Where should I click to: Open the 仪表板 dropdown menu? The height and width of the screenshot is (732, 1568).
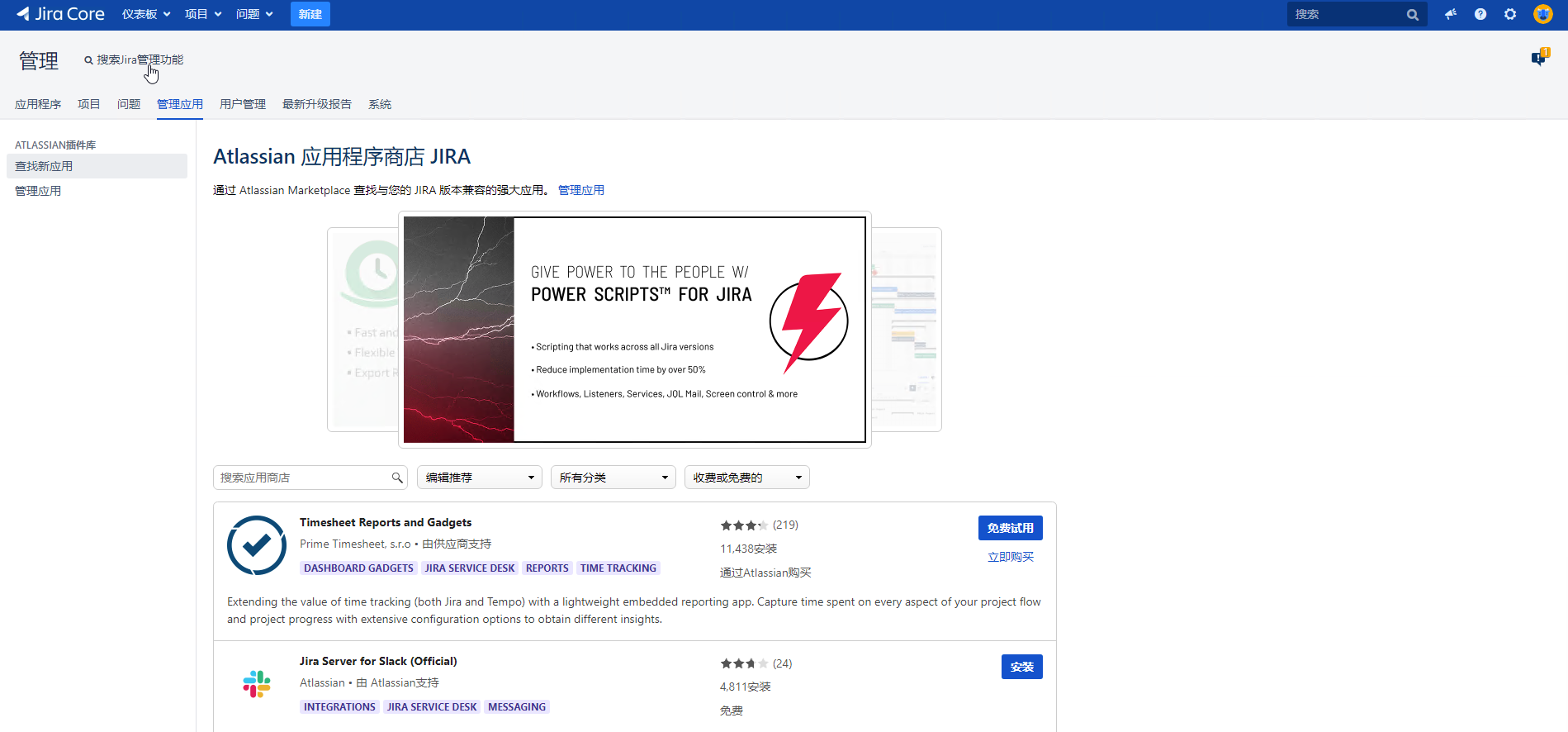(146, 14)
